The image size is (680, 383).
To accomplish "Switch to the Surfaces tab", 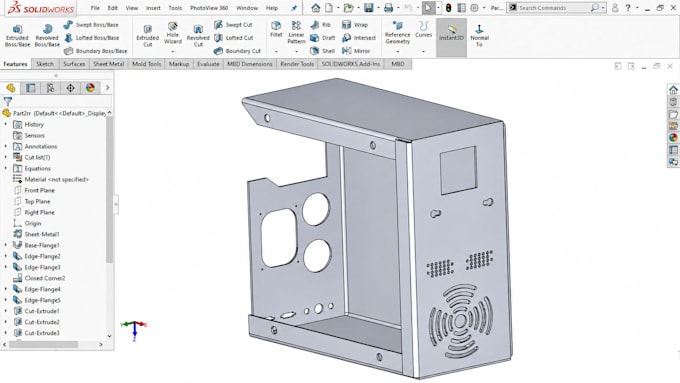I will (x=74, y=64).
